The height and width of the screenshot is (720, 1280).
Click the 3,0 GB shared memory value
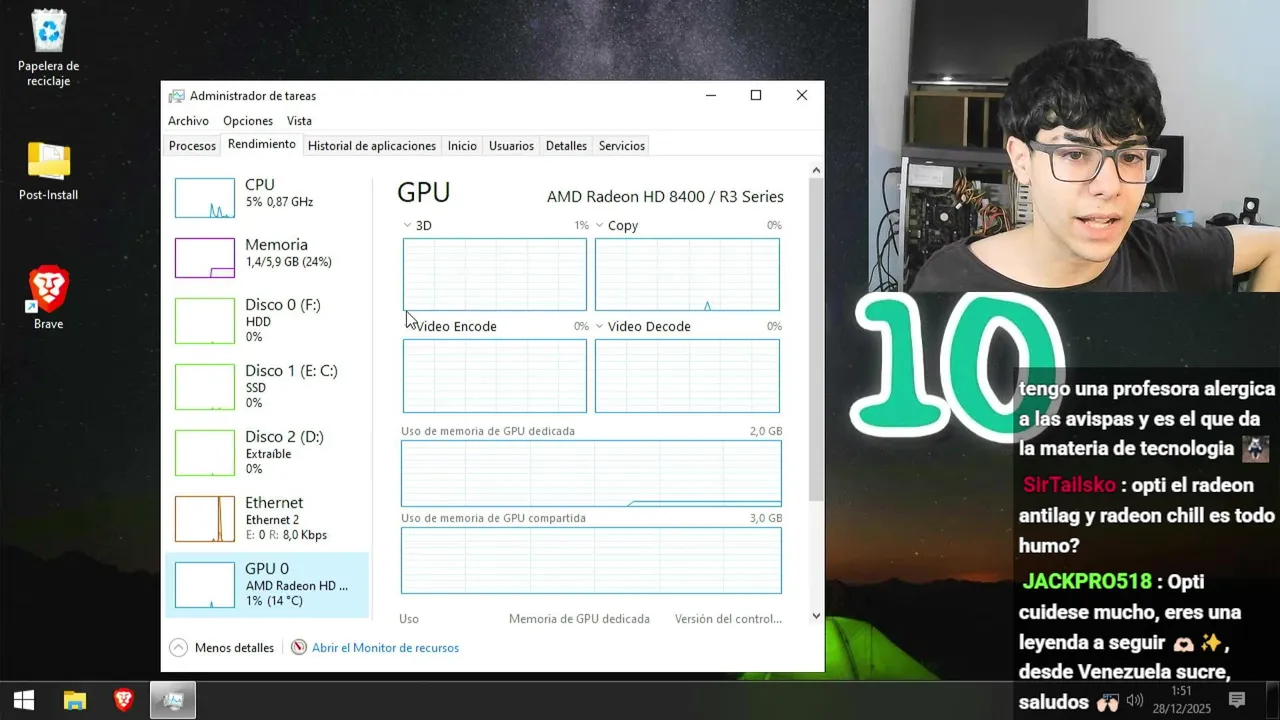[766, 518]
